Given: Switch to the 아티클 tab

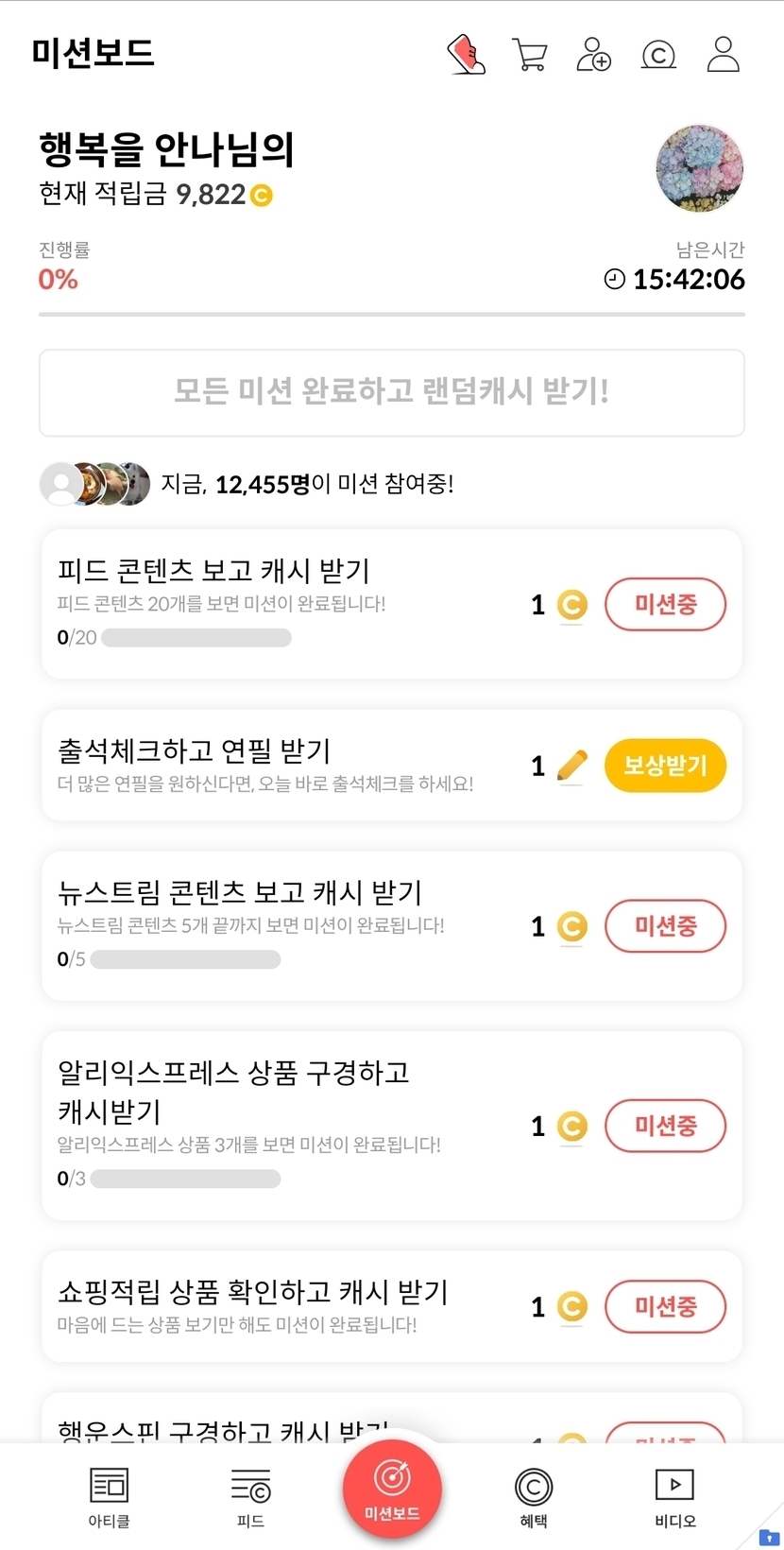Looking at the screenshot, I should [109, 1497].
